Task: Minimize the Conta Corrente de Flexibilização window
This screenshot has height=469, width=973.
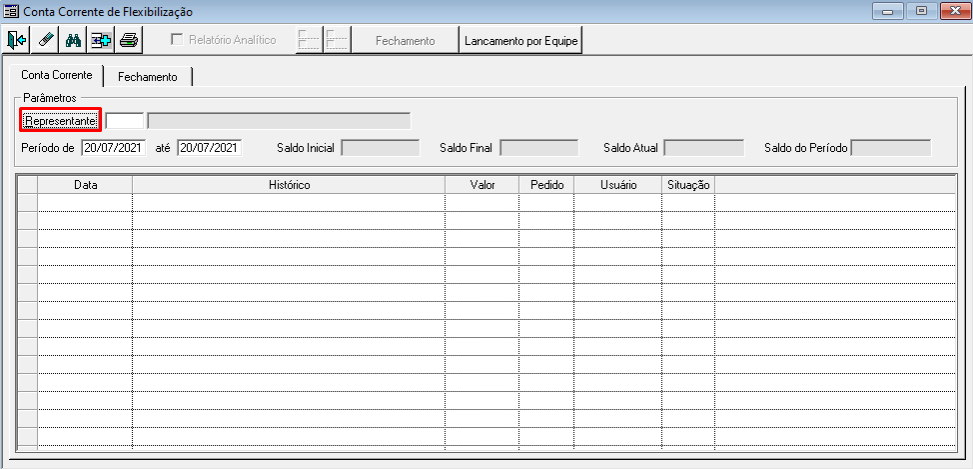Action: [889, 11]
